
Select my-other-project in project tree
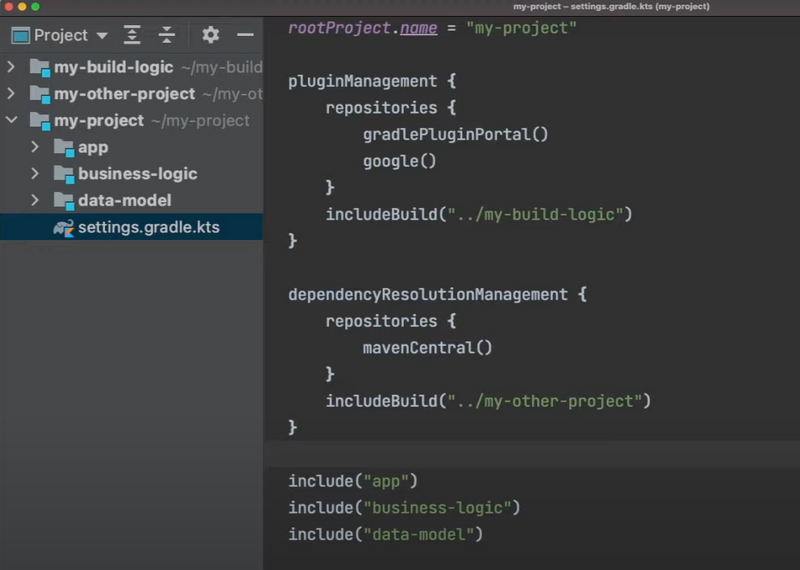(124, 93)
